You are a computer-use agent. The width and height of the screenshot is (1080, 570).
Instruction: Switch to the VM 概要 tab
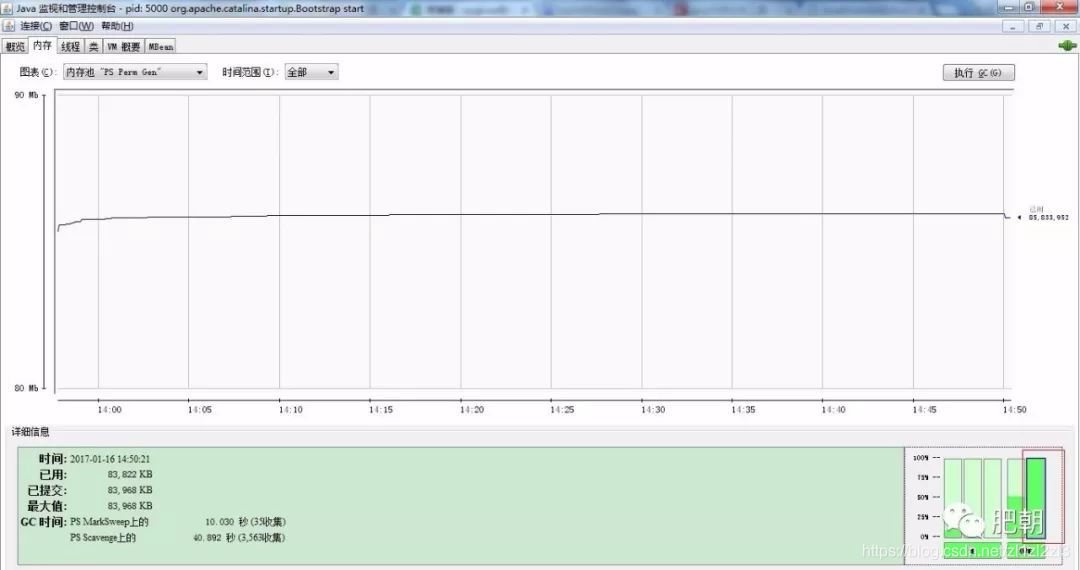coord(124,47)
